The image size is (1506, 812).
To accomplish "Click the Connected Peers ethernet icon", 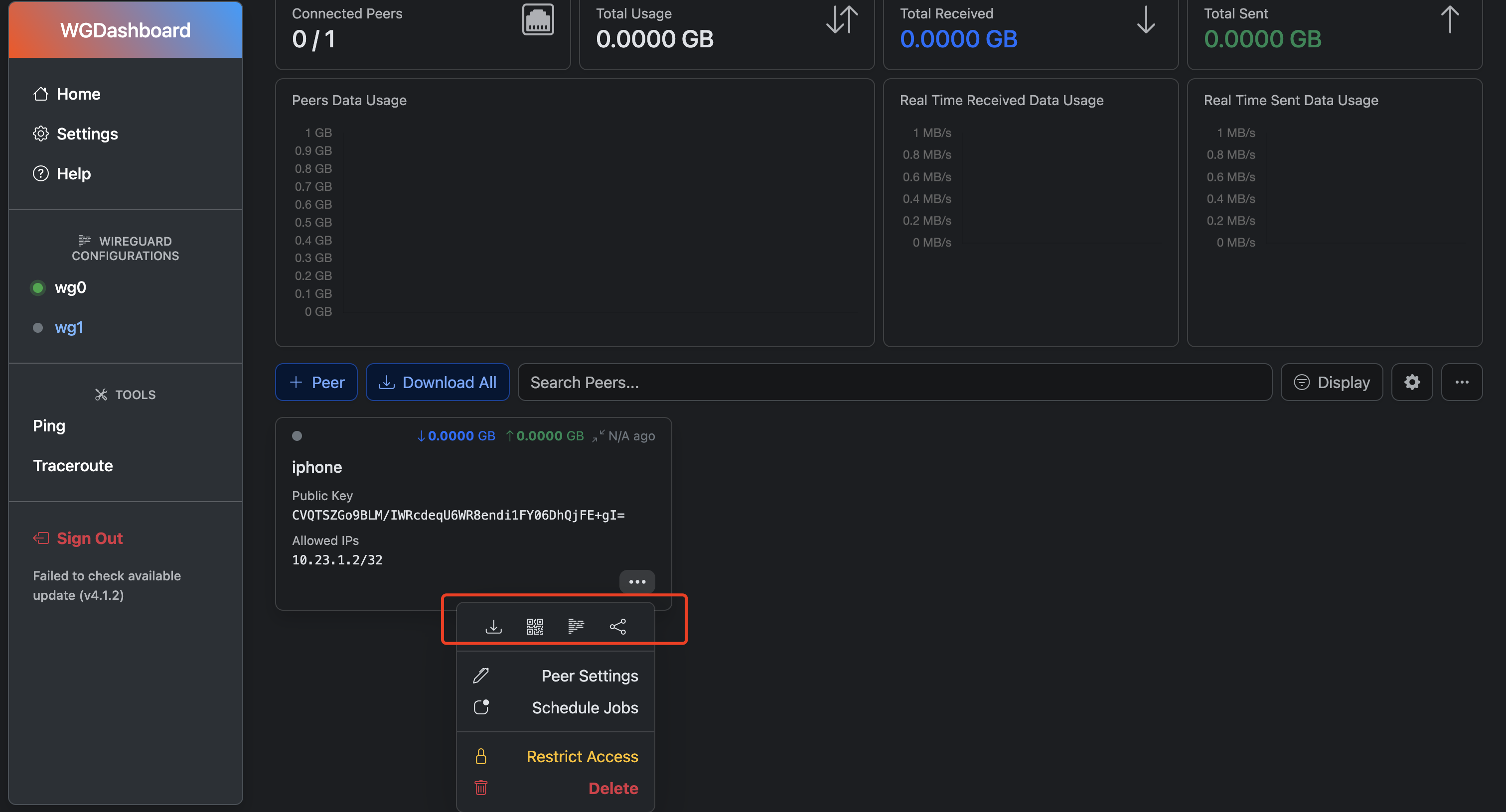I will 538,20.
